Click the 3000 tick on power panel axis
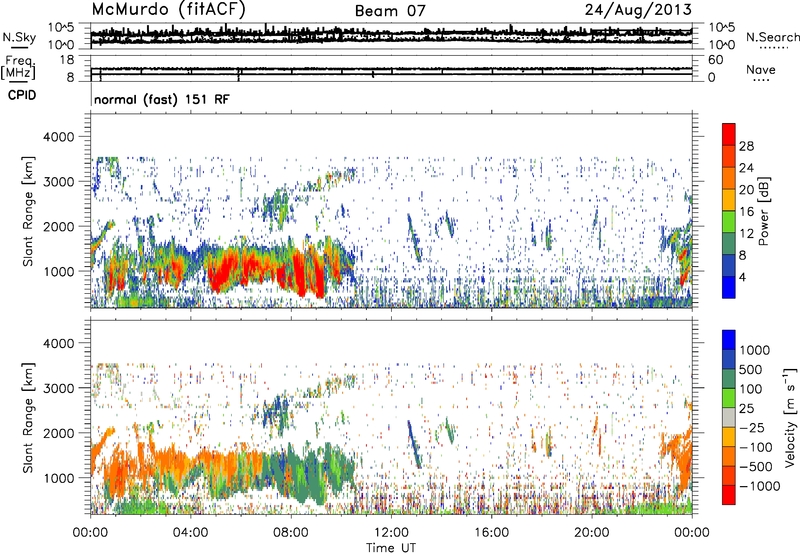Image resolution: width=800 pixels, height=554 pixels. pos(58,182)
